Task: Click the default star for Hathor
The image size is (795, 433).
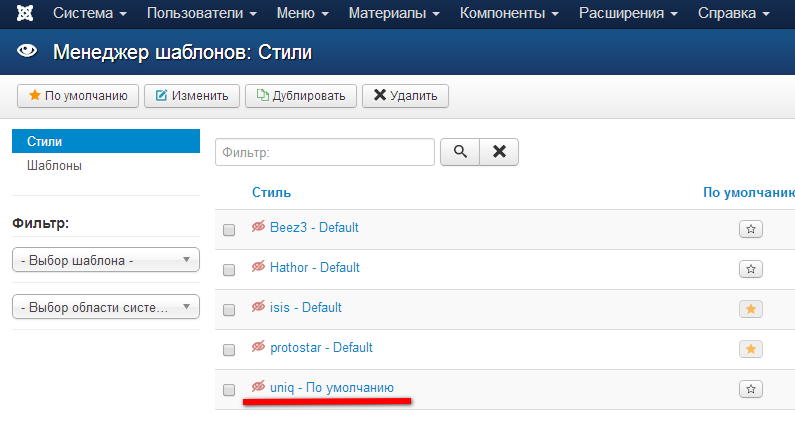Action: coord(751,269)
